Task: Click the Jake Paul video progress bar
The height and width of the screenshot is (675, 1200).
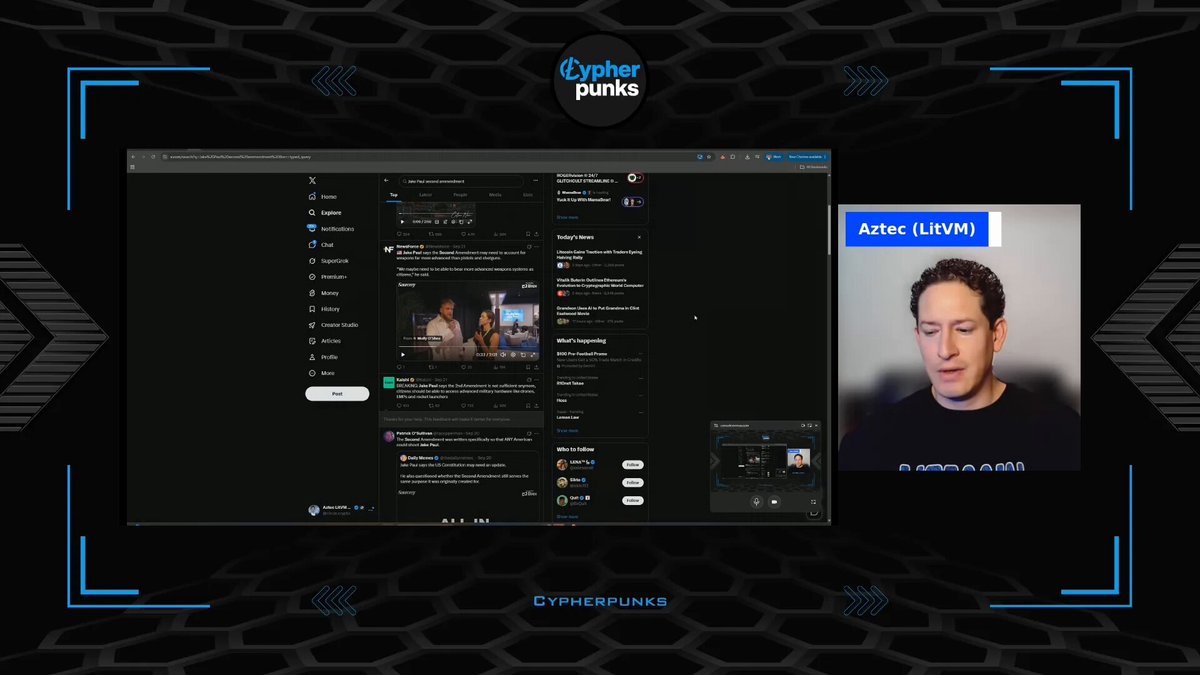Action: point(467,348)
